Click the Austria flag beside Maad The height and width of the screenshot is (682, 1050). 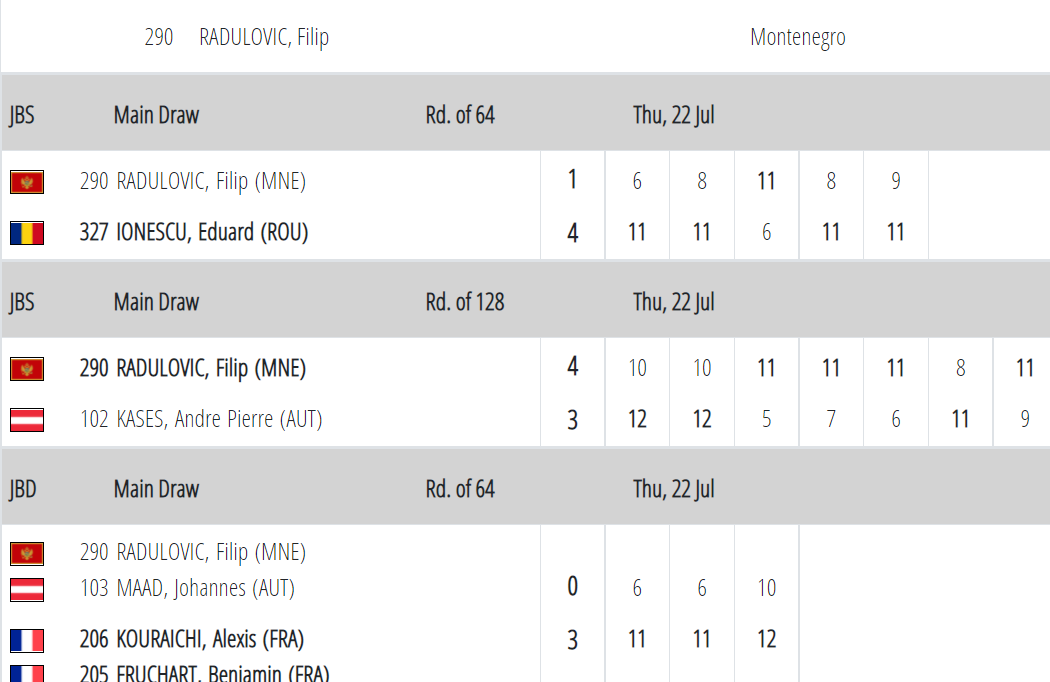[27, 589]
